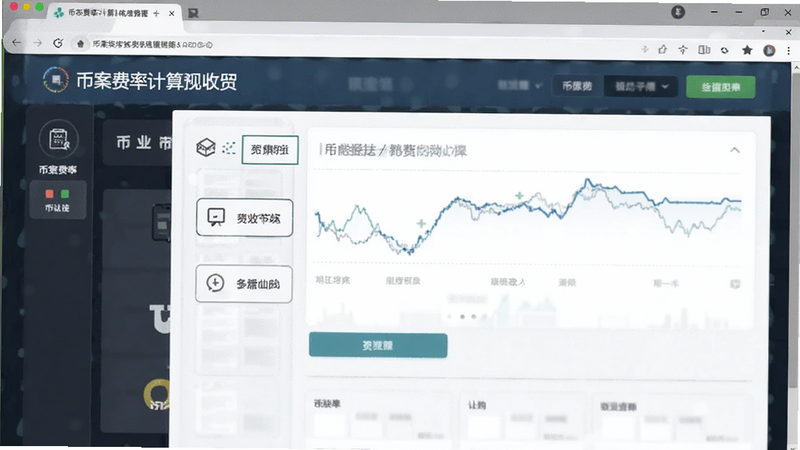This screenshot has height=450, width=800.
Task: Click the green-outlined button at the dialog top
Action: tap(270, 149)
